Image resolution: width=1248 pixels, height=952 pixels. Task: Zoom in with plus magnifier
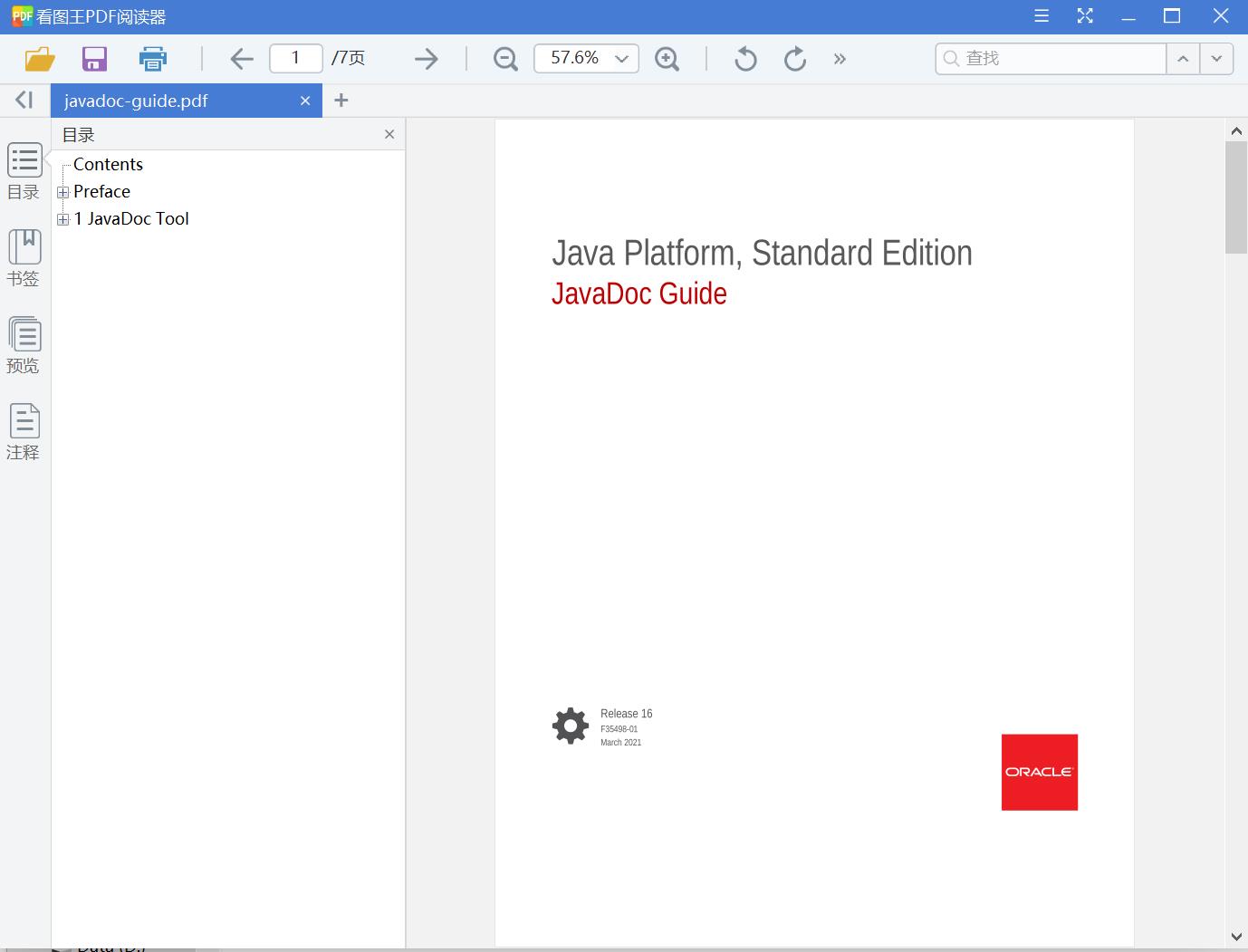[x=667, y=59]
